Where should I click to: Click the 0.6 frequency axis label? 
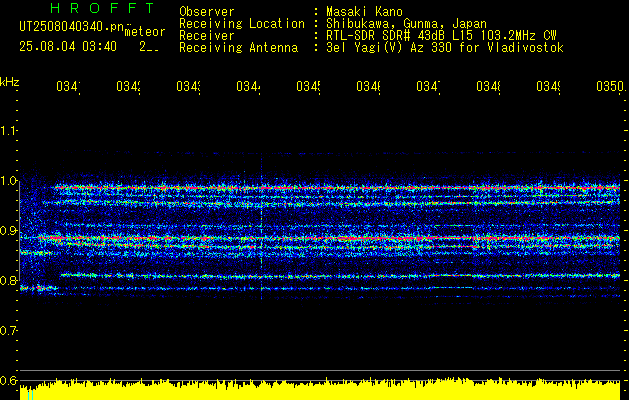8,380
